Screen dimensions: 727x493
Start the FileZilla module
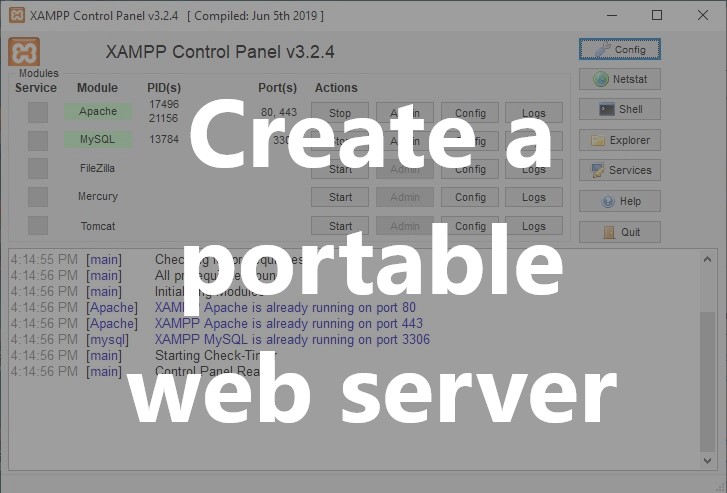340,169
